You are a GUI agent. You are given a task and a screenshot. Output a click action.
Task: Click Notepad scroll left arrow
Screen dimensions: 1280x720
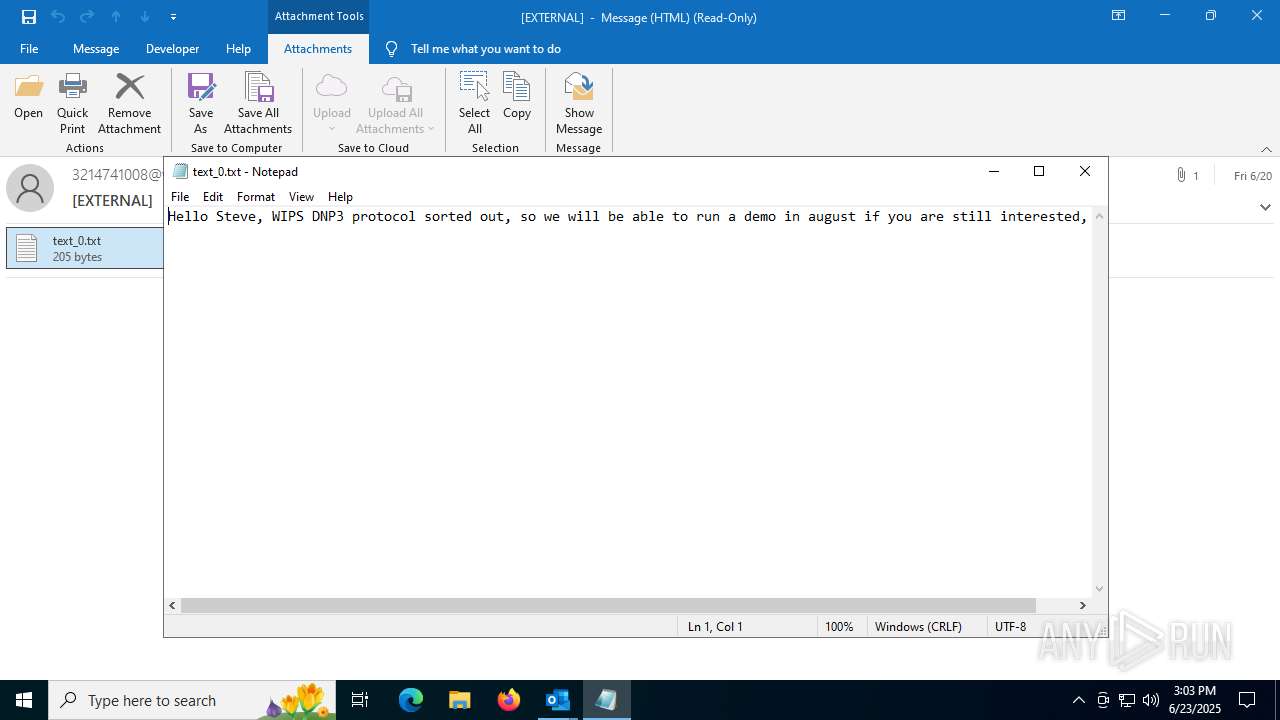pyautogui.click(x=173, y=605)
